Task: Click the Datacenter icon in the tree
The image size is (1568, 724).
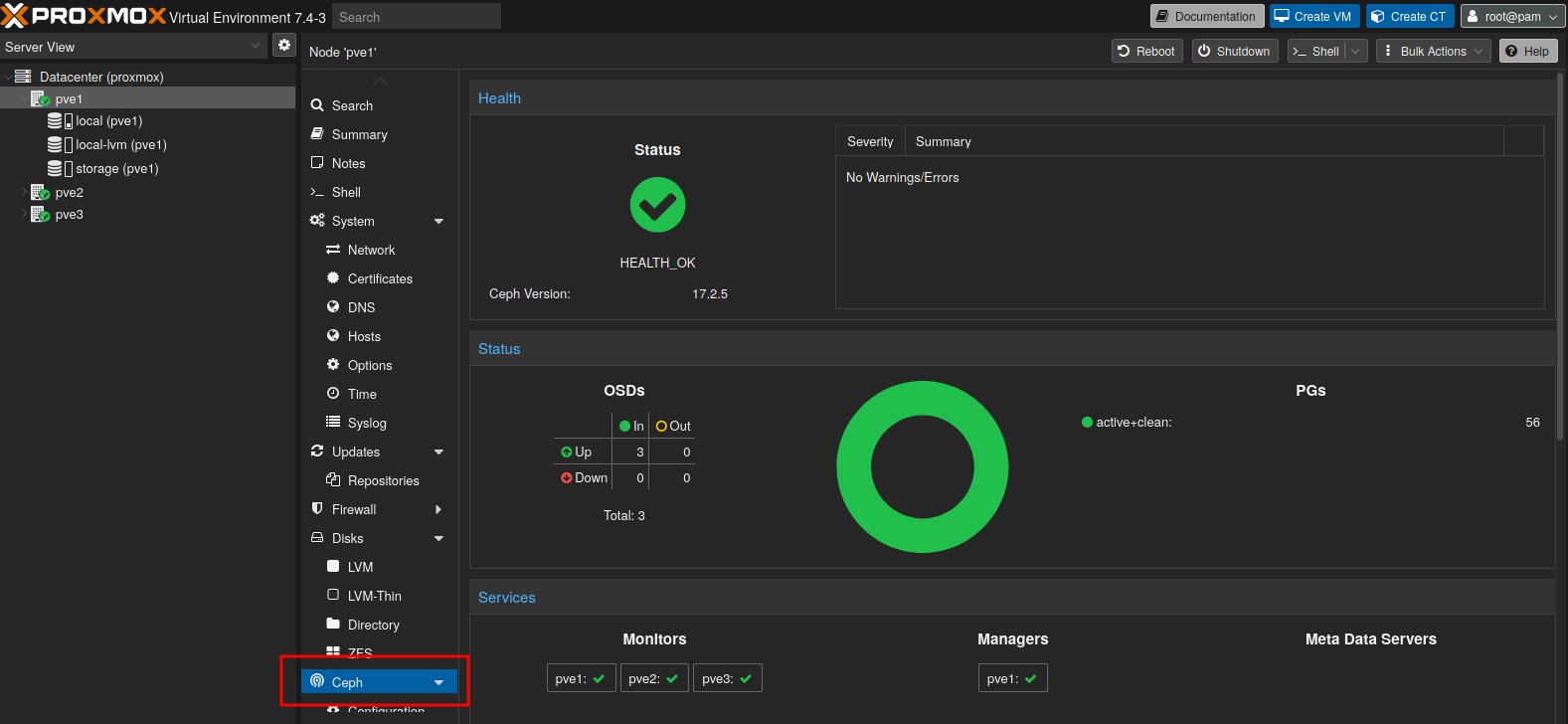Action: click(x=23, y=77)
